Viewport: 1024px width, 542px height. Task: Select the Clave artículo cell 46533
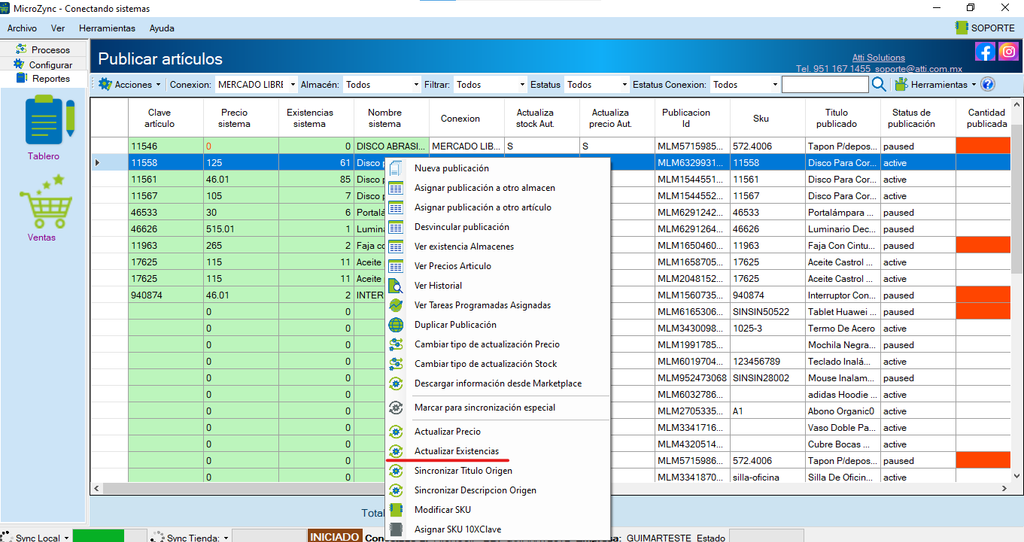(x=166, y=212)
